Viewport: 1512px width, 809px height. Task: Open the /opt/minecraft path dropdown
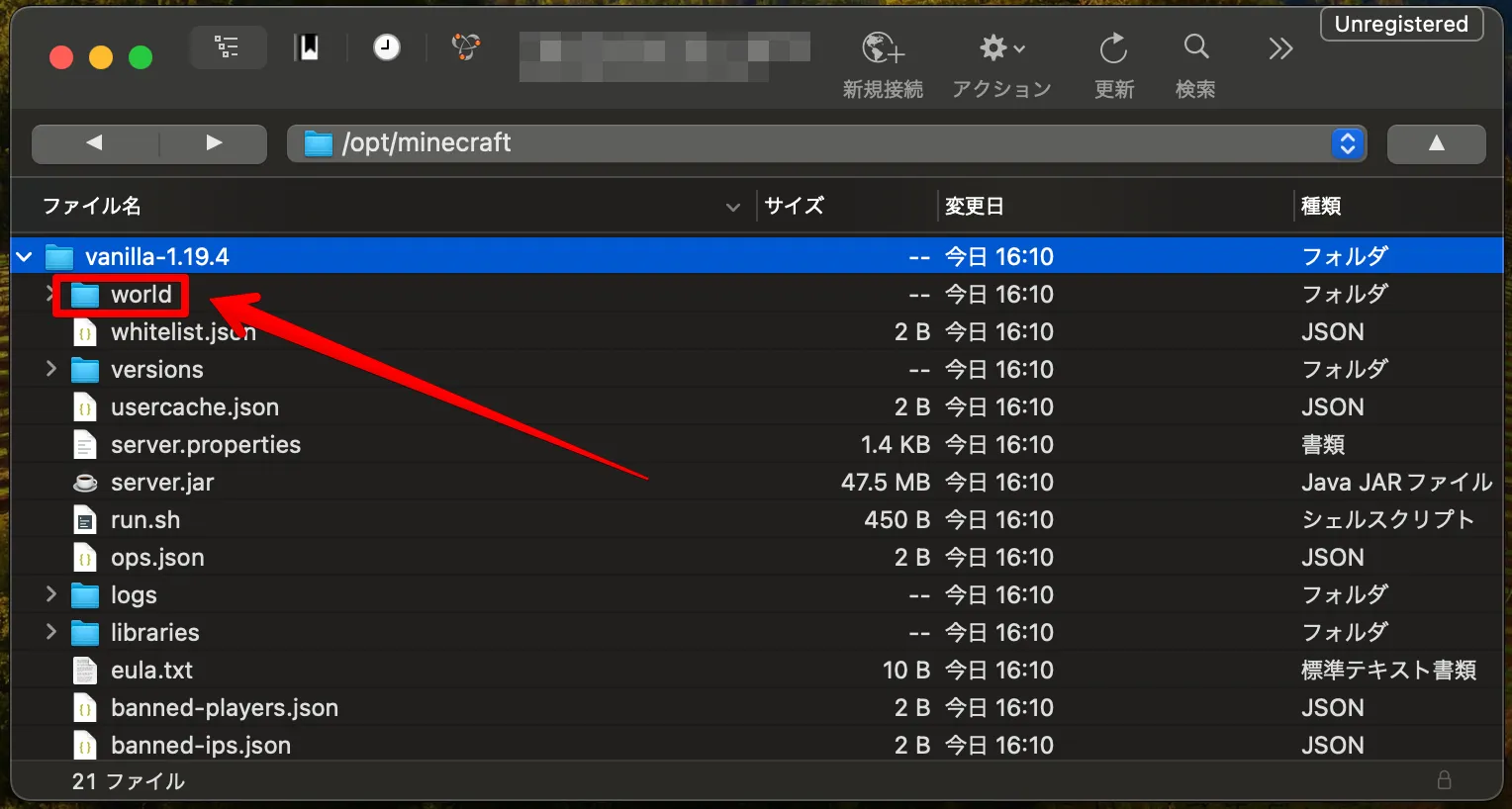pos(827,143)
